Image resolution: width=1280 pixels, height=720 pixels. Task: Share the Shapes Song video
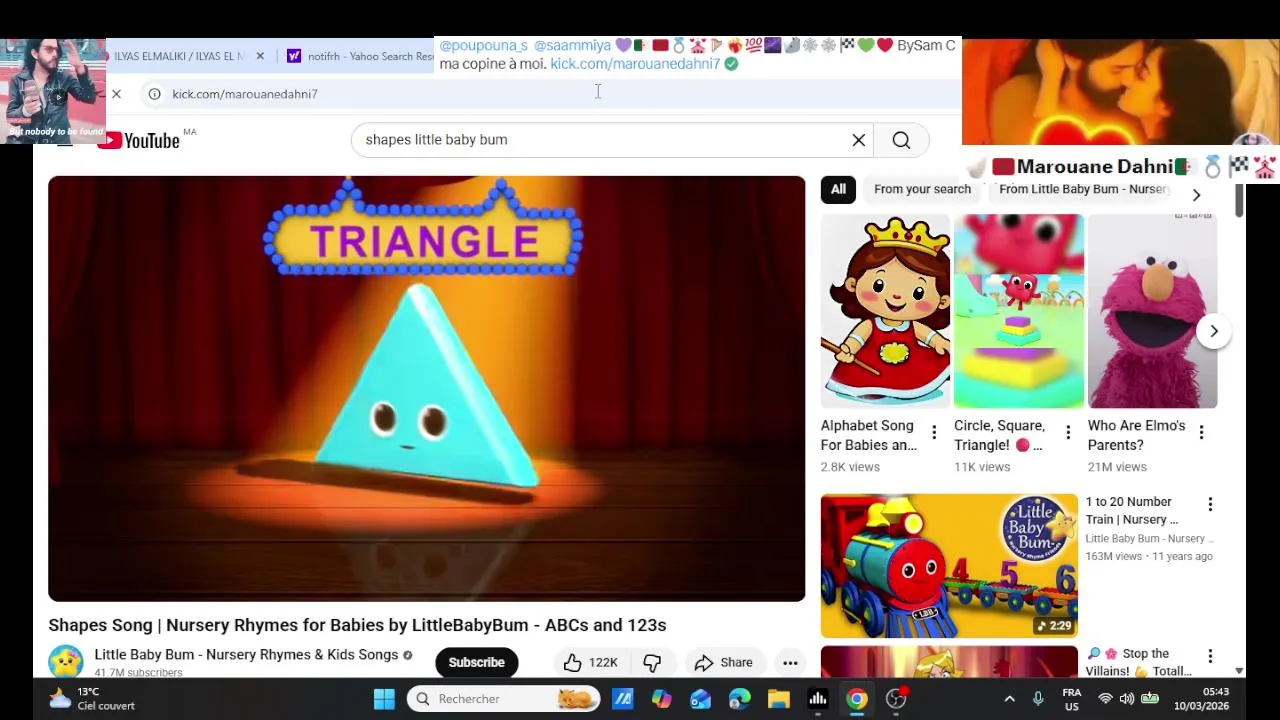pyautogui.click(x=723, y=662)
